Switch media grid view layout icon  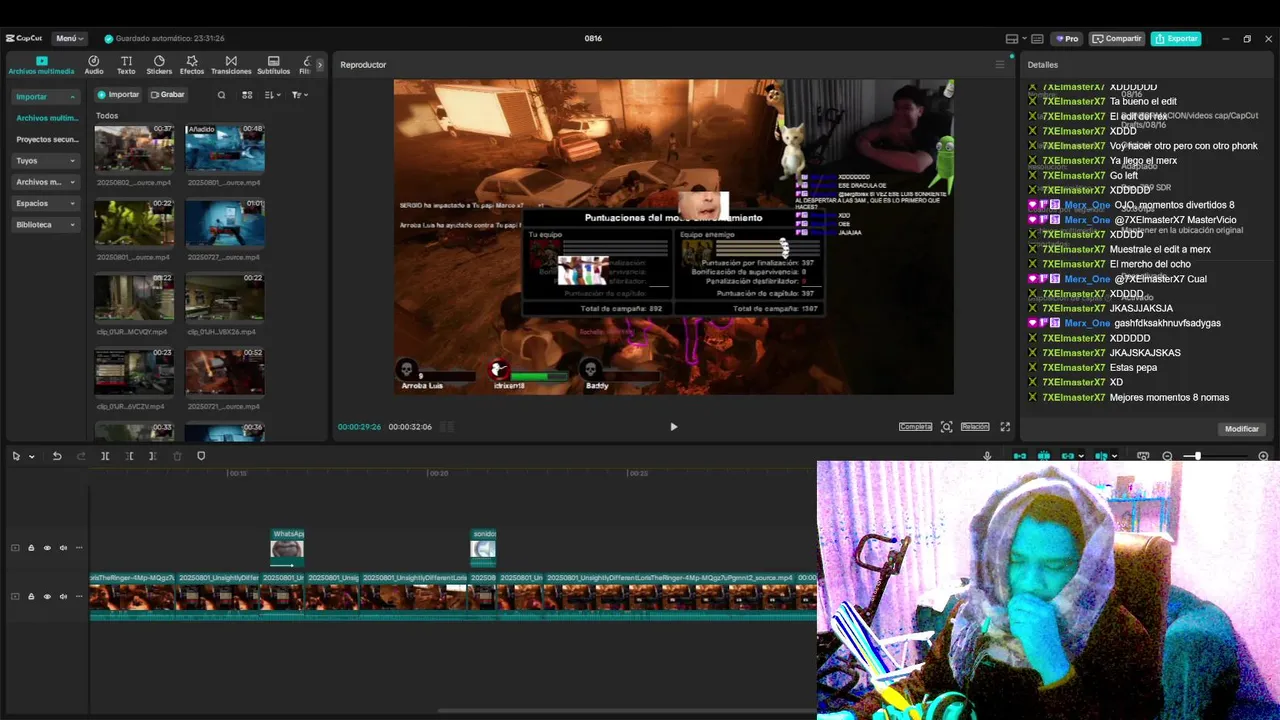(x=248, y=95)
